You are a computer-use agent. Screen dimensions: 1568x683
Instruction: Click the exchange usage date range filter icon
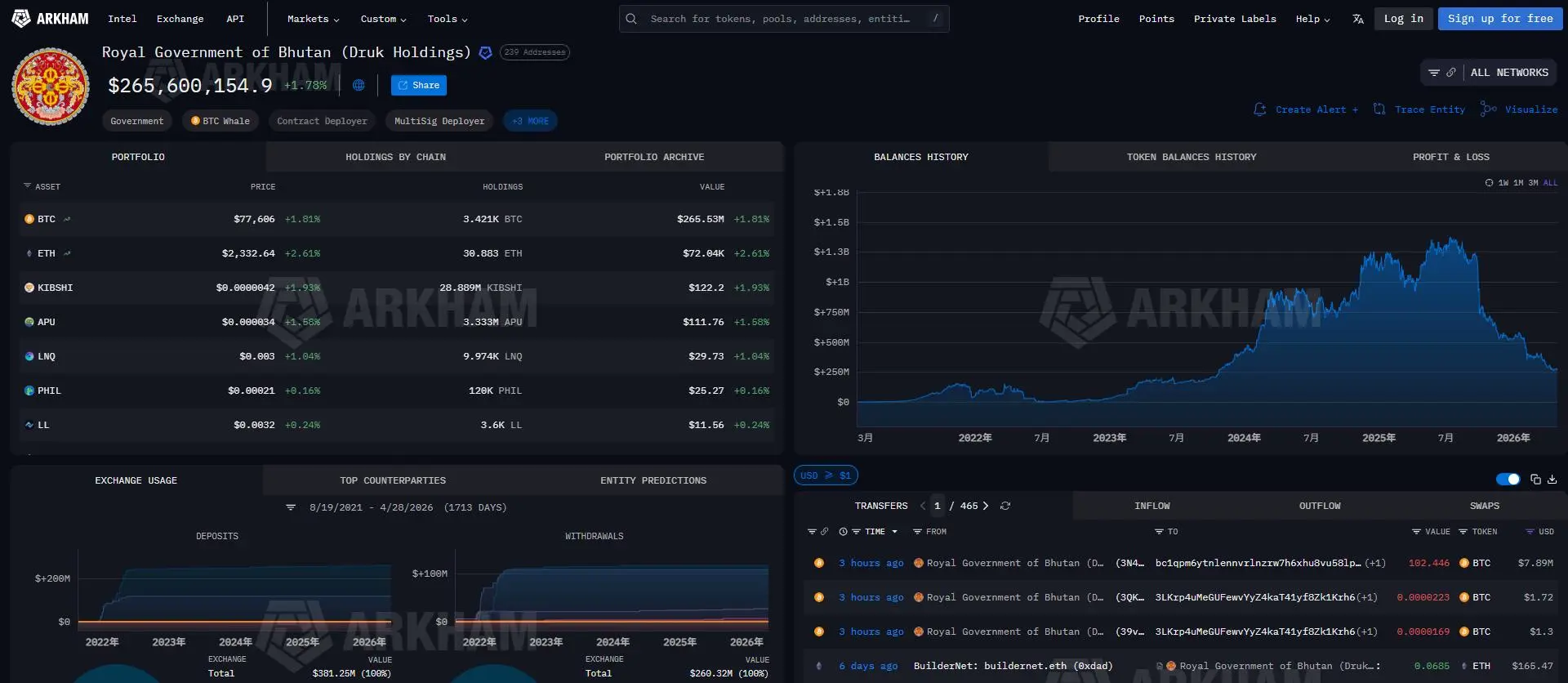click(x=291, y=507)
